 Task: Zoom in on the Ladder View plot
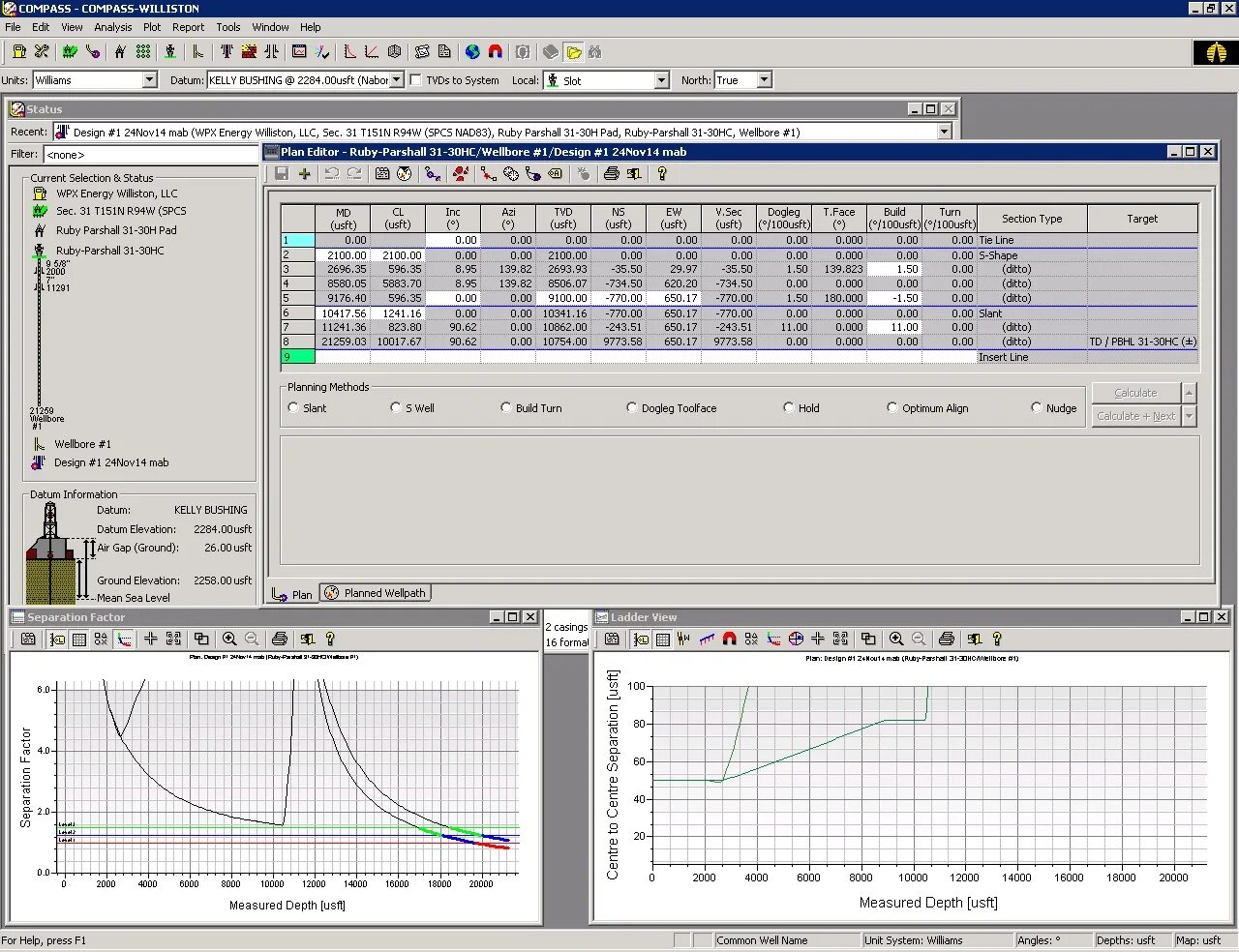(x=896, y=639)
